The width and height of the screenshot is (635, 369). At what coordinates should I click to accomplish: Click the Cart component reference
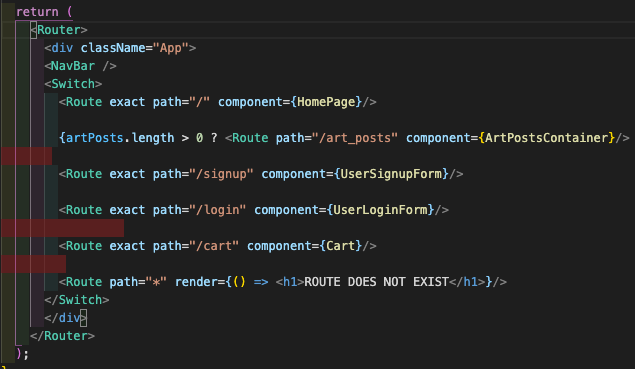[x=341, y=246]
